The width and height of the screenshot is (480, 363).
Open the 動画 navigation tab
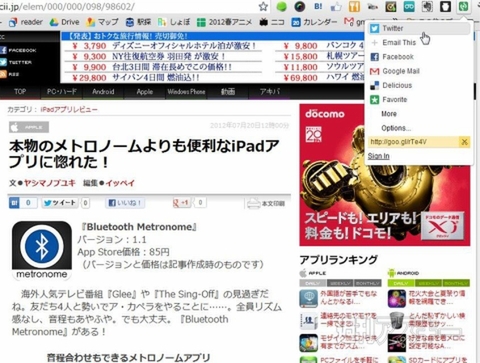[x=228, y=91]
